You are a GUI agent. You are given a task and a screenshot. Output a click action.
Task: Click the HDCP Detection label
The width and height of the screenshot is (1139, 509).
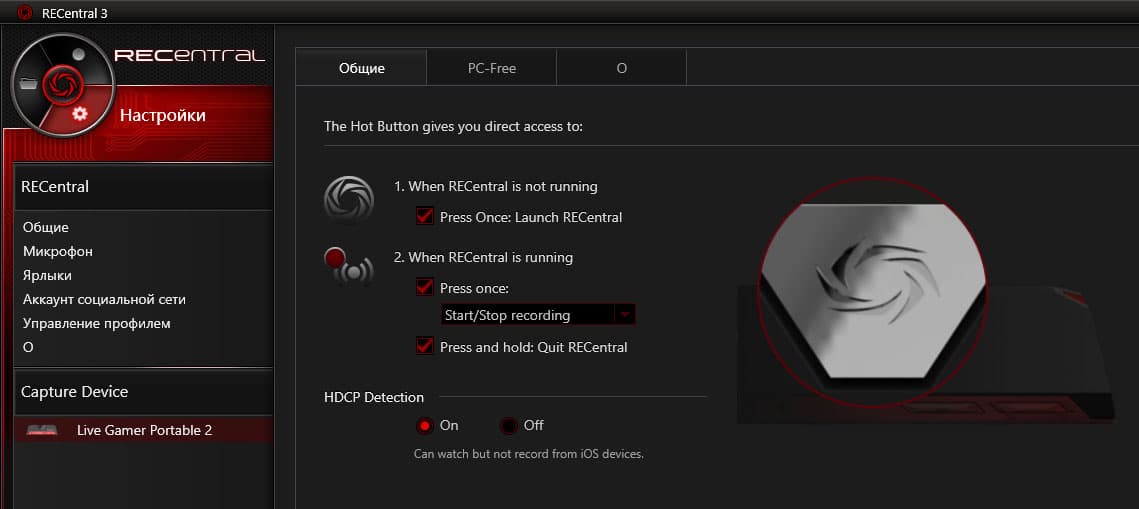point(374,397)
